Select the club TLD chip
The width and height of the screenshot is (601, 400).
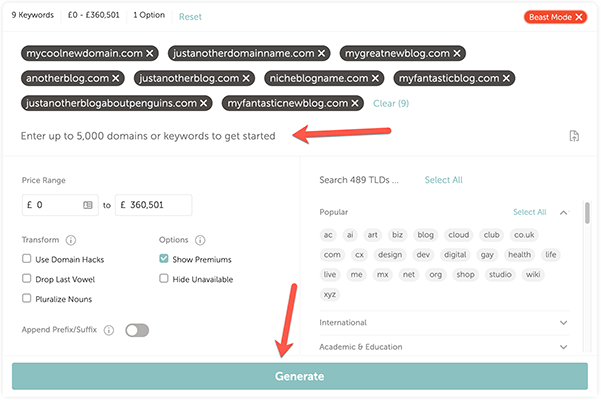coord(491,235)
